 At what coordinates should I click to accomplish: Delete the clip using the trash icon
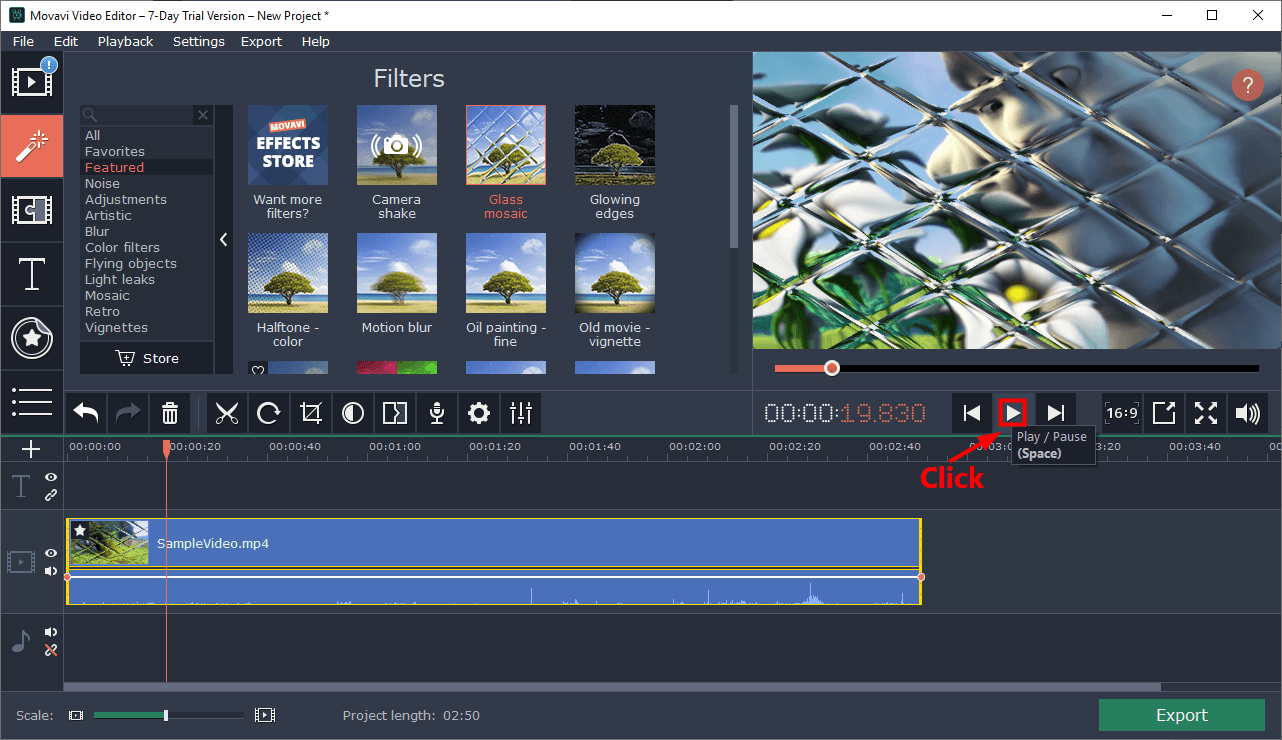click(169, 413)
